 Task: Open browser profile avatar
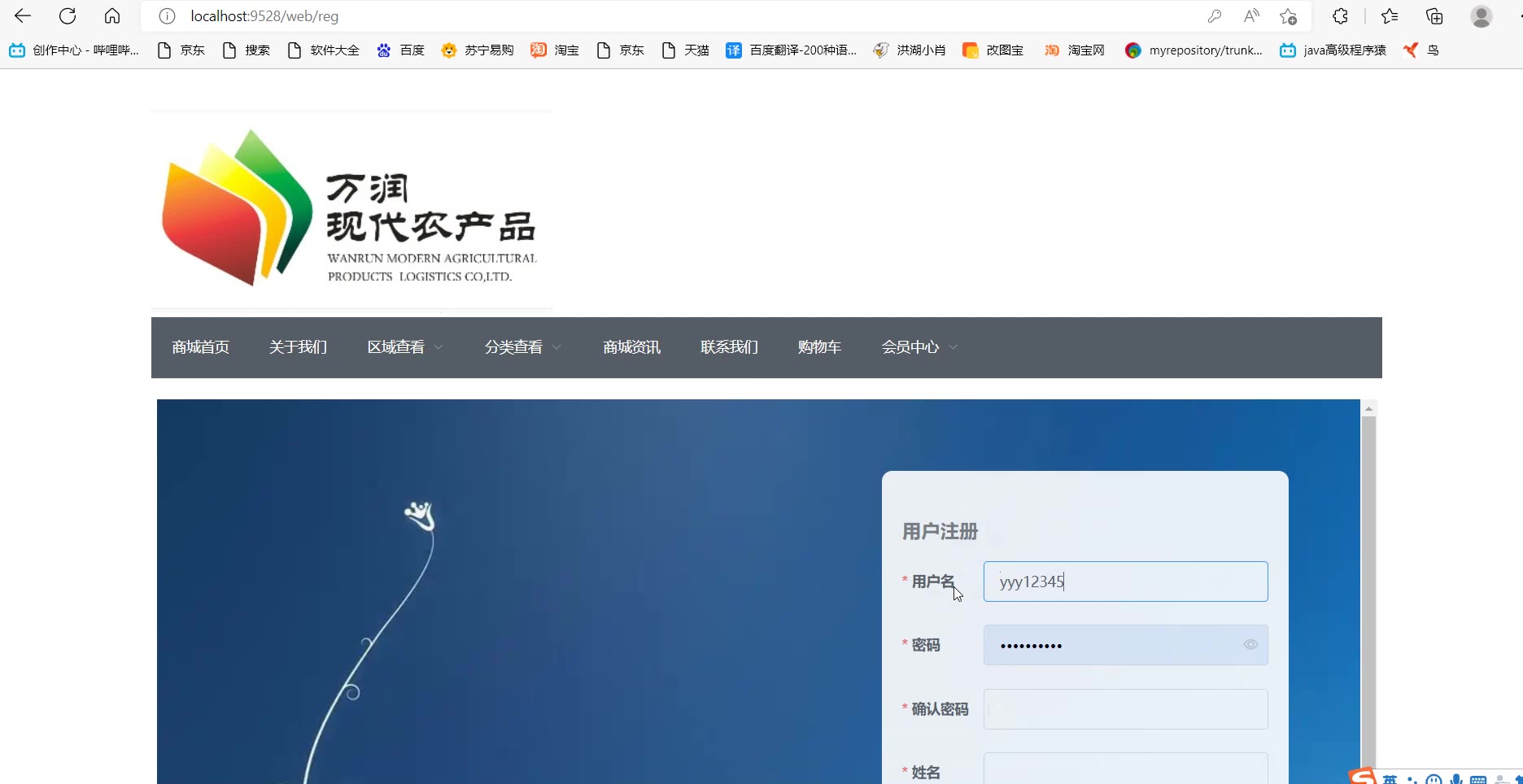coord(1481,16)
